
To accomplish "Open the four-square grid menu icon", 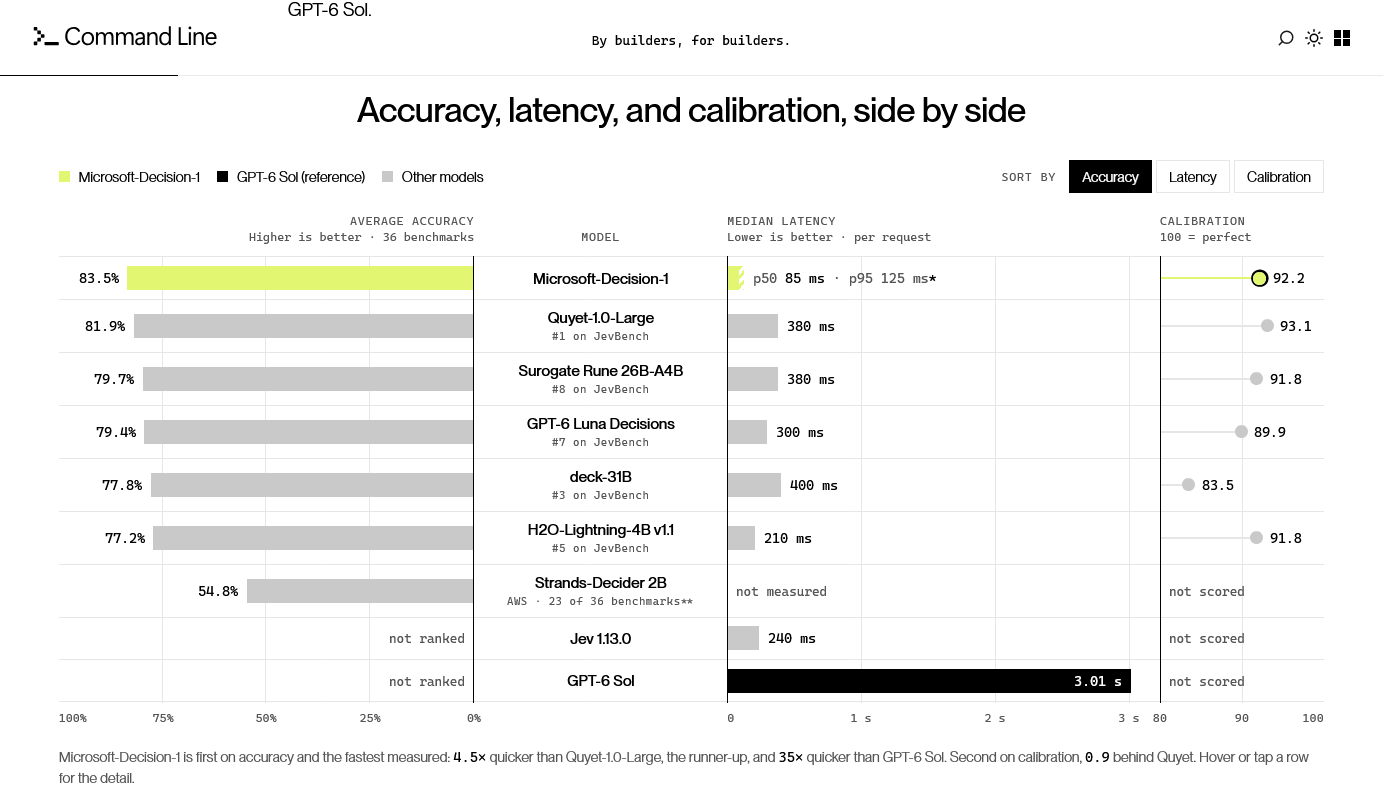I will tap(1342, 38).
